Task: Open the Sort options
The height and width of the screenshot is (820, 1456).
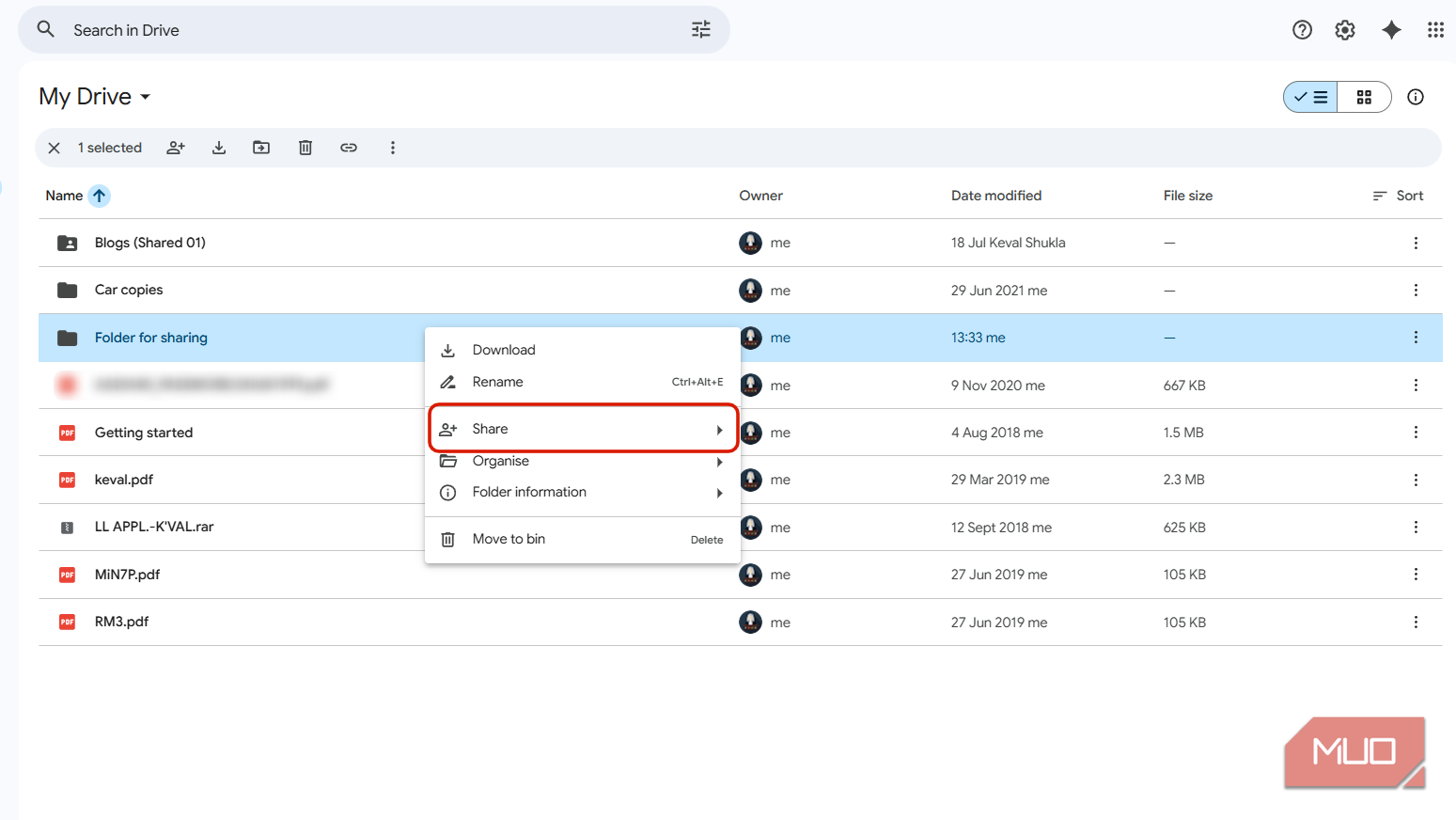Action: pyautogui.click(x=1398, y=196)
